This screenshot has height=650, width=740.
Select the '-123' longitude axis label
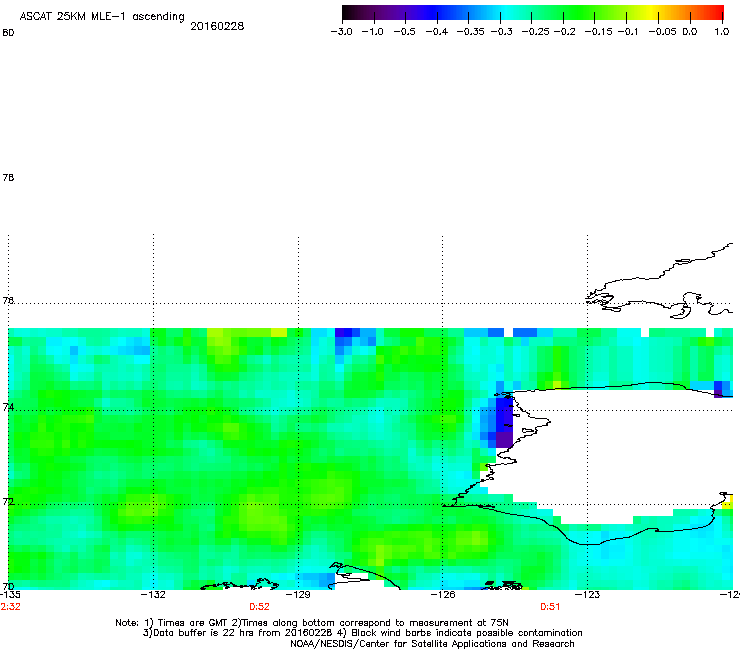tap(587, 594)
